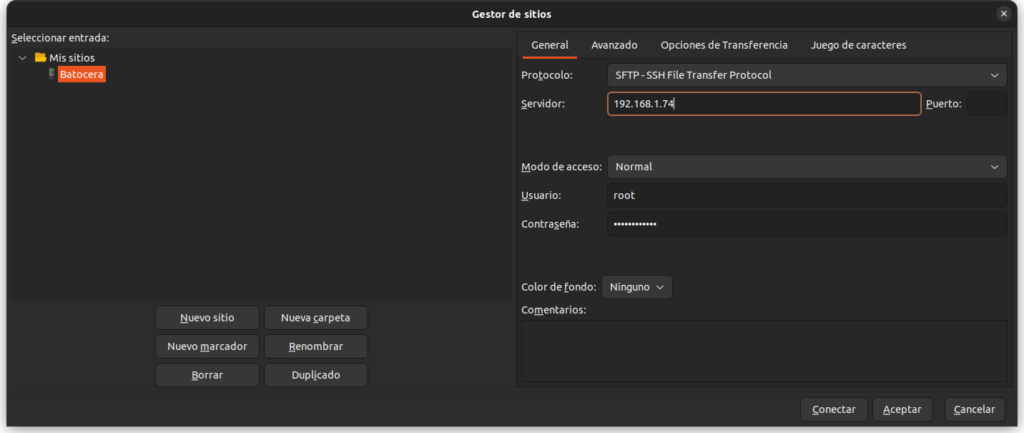Click the Aceptar button
The width and height of the screenshot is (1024, 433).
pos(902,409)
